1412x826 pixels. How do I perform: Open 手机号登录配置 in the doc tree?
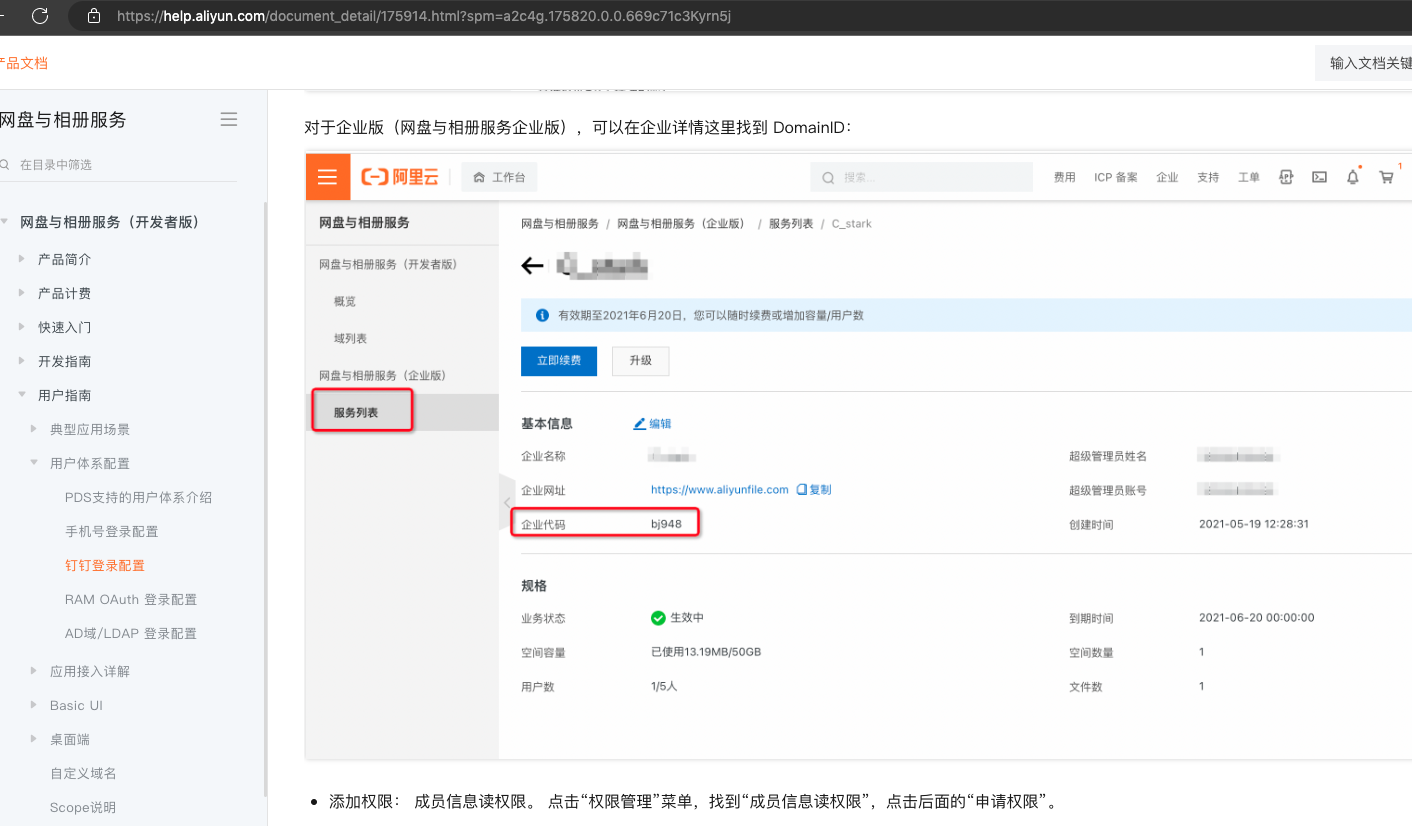coord(112,531)
